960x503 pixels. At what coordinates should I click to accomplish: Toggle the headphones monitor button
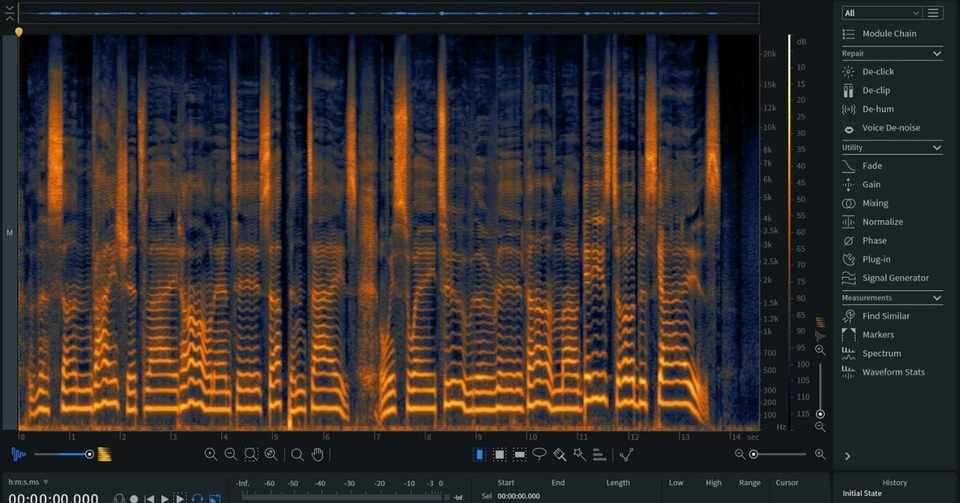[x=119, y=498]
